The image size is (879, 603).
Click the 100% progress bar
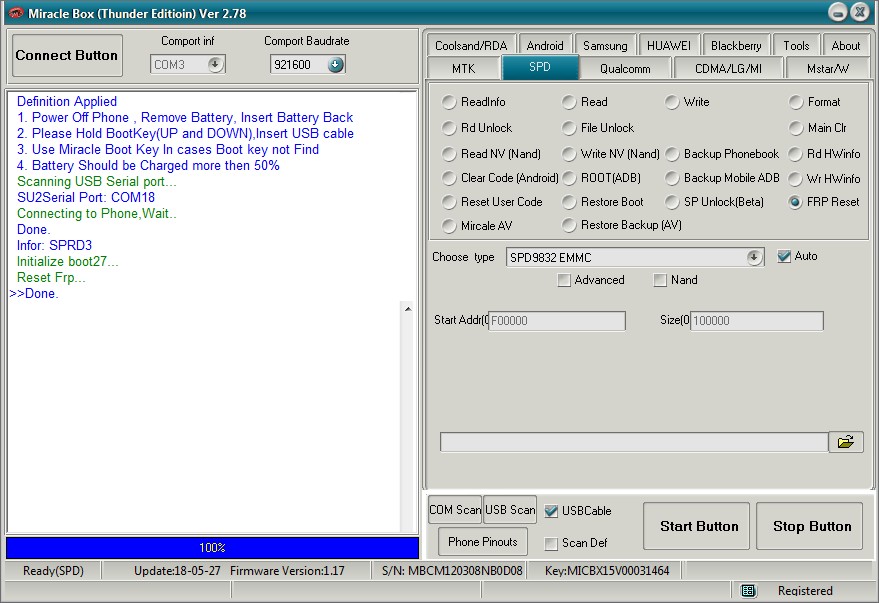coord(212,548)
